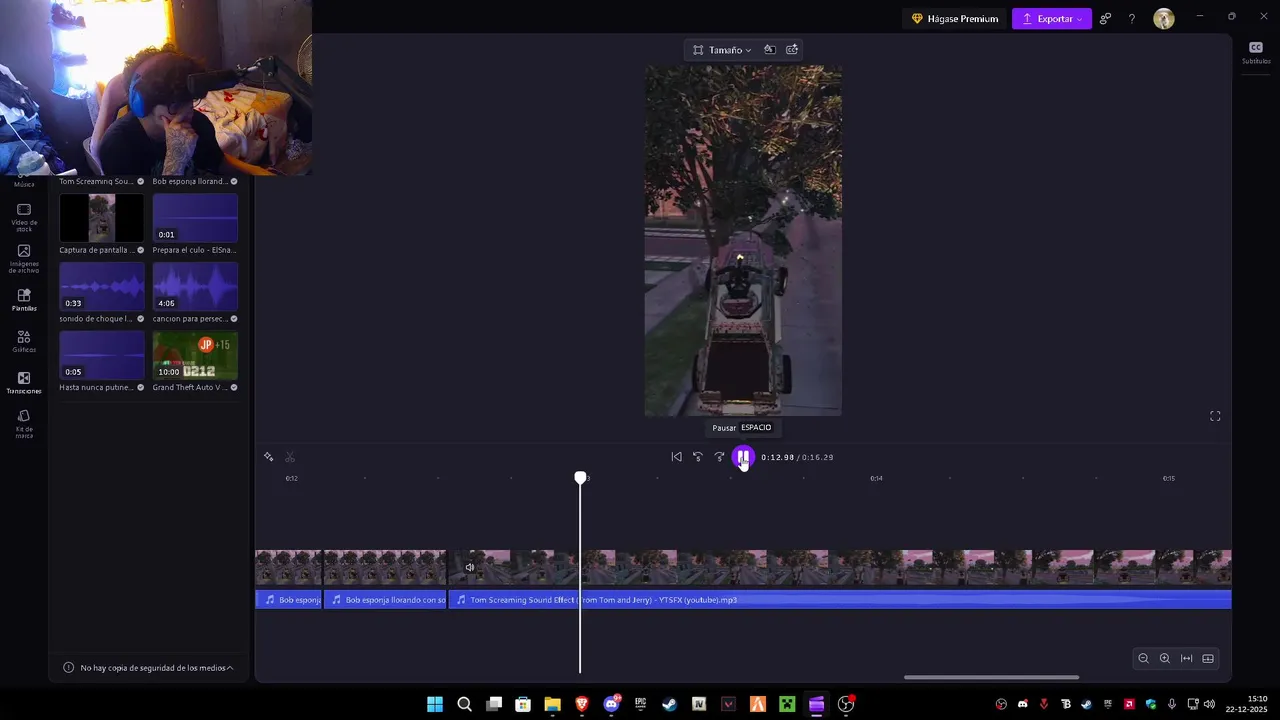Open the Tamaño aspect ratio dropdown

722,50
